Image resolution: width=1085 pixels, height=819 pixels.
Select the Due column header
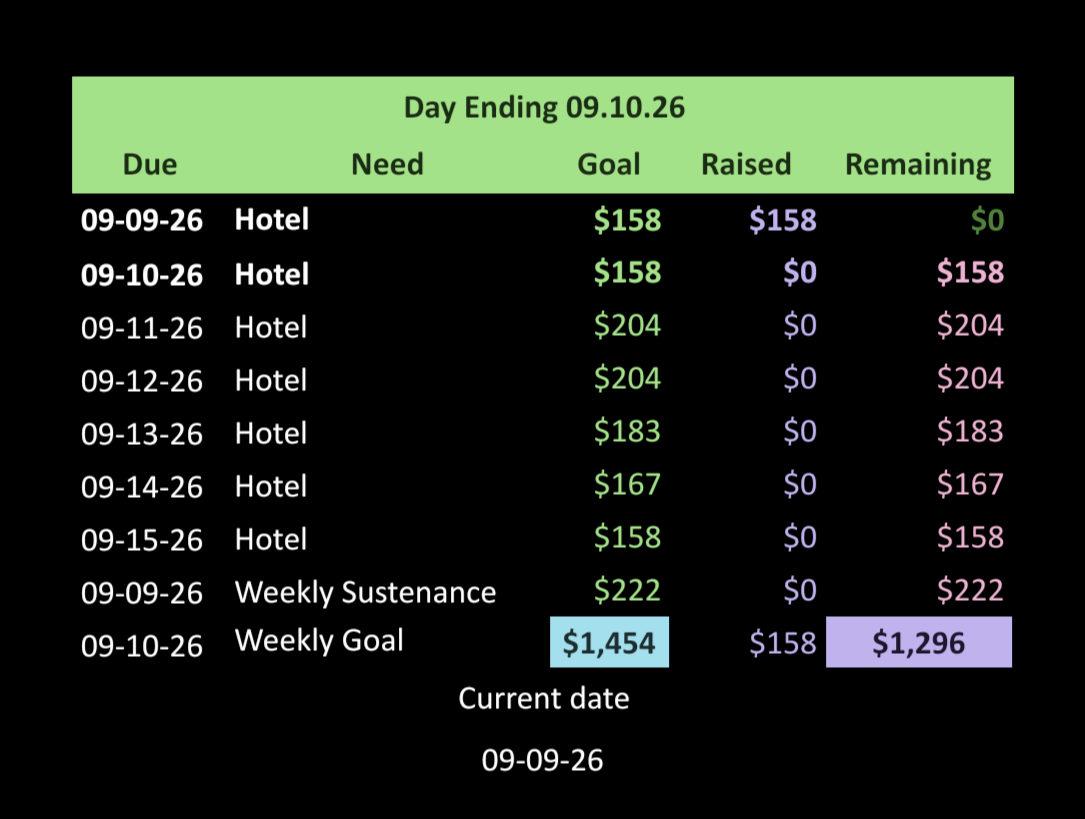click(x=149, y=165)
